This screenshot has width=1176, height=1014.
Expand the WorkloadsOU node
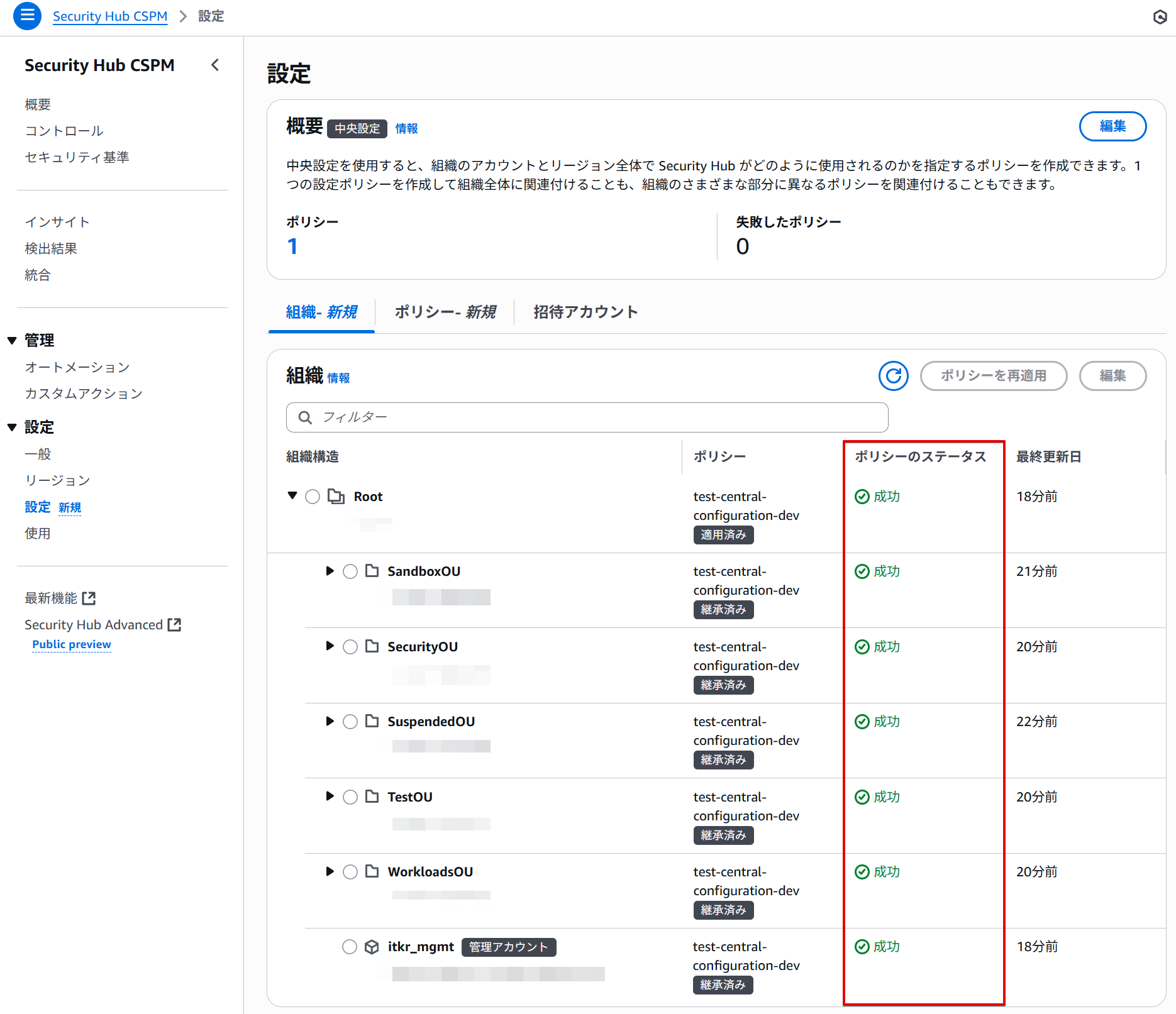[x=330, y=871]
